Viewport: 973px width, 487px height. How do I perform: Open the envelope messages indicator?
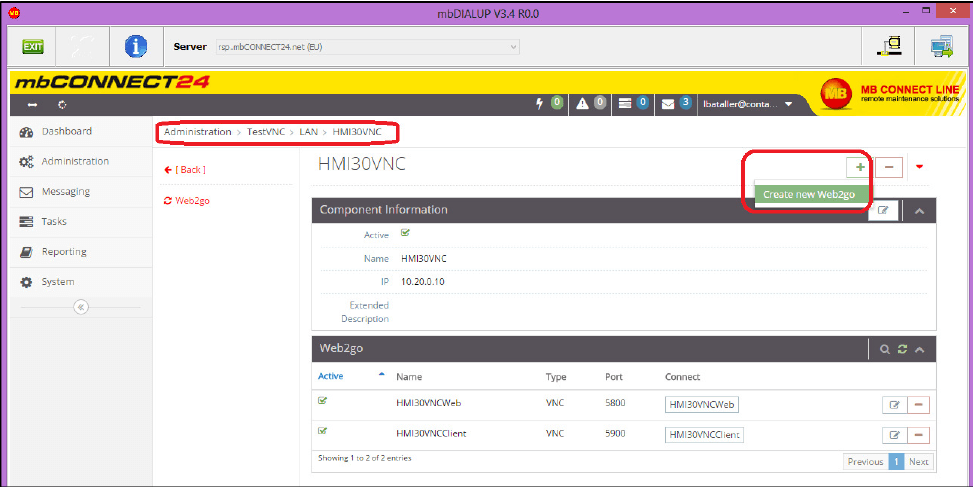coord(676,104)
